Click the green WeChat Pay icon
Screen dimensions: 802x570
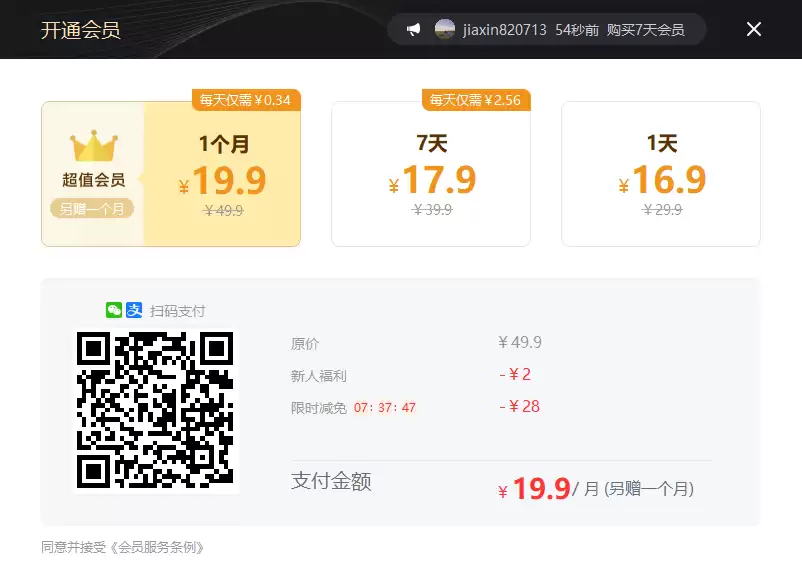[114, 311]
